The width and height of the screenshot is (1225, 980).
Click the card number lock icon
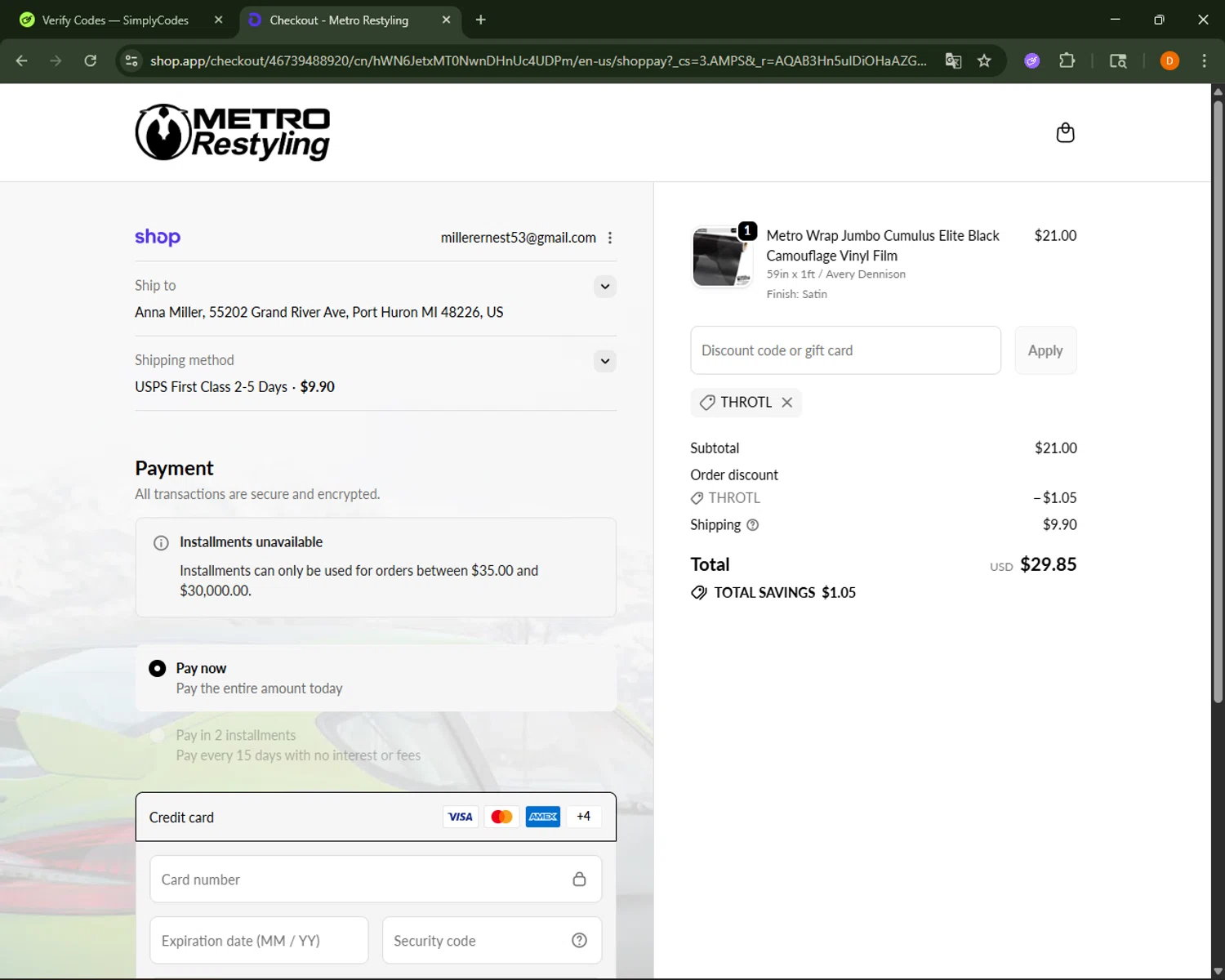pos(579,879)
